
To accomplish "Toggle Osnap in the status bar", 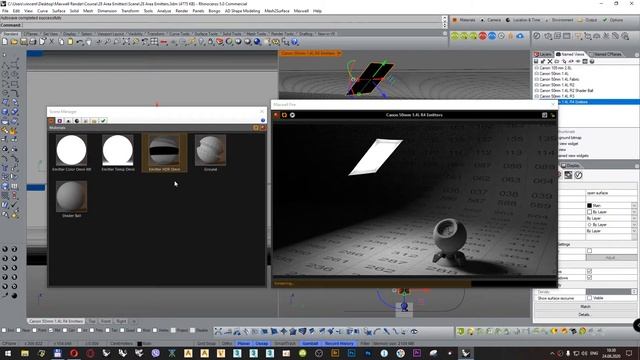I will point(262,344).
